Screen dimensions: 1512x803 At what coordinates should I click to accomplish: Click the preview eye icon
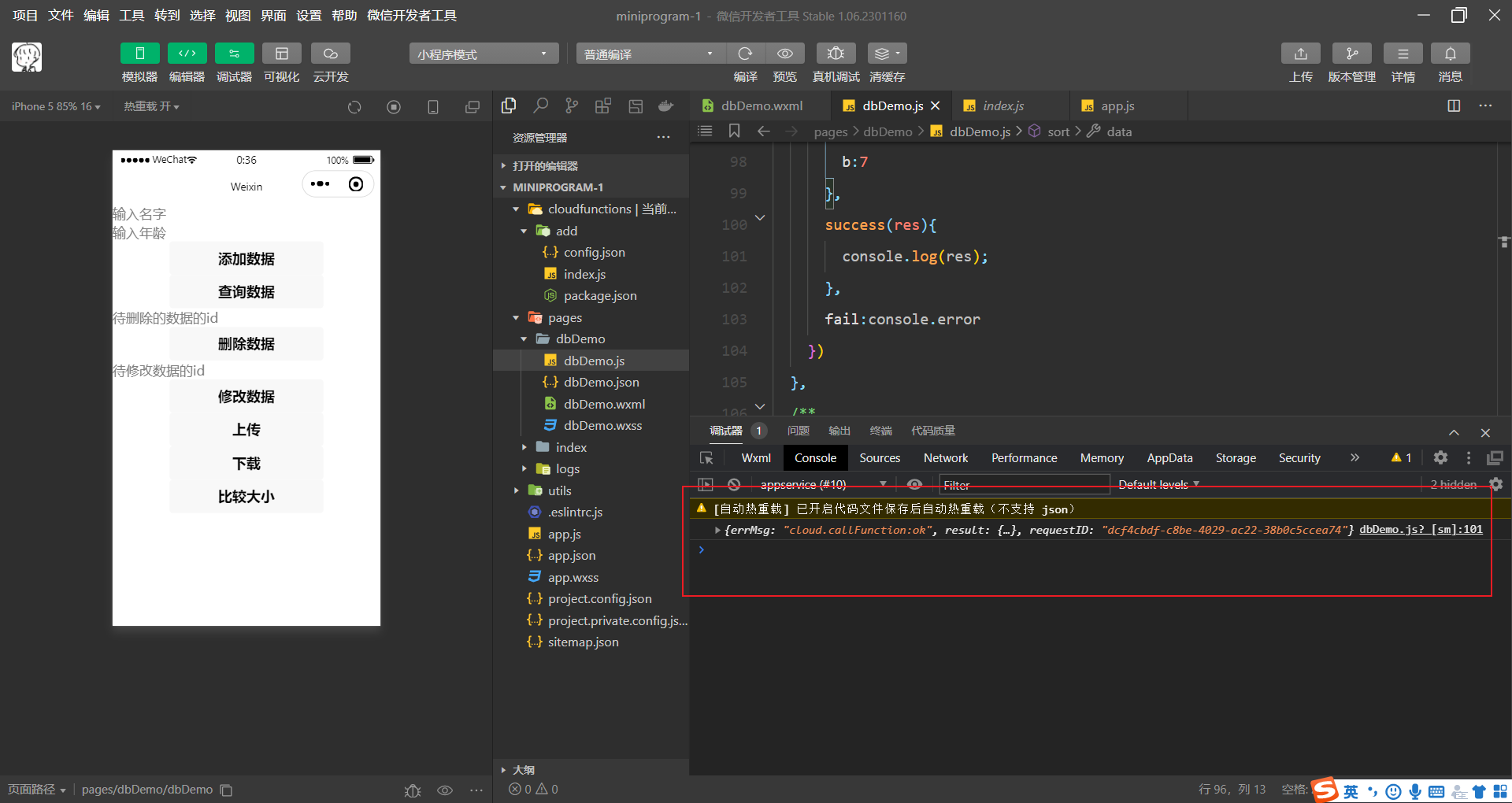coord(784,54)
